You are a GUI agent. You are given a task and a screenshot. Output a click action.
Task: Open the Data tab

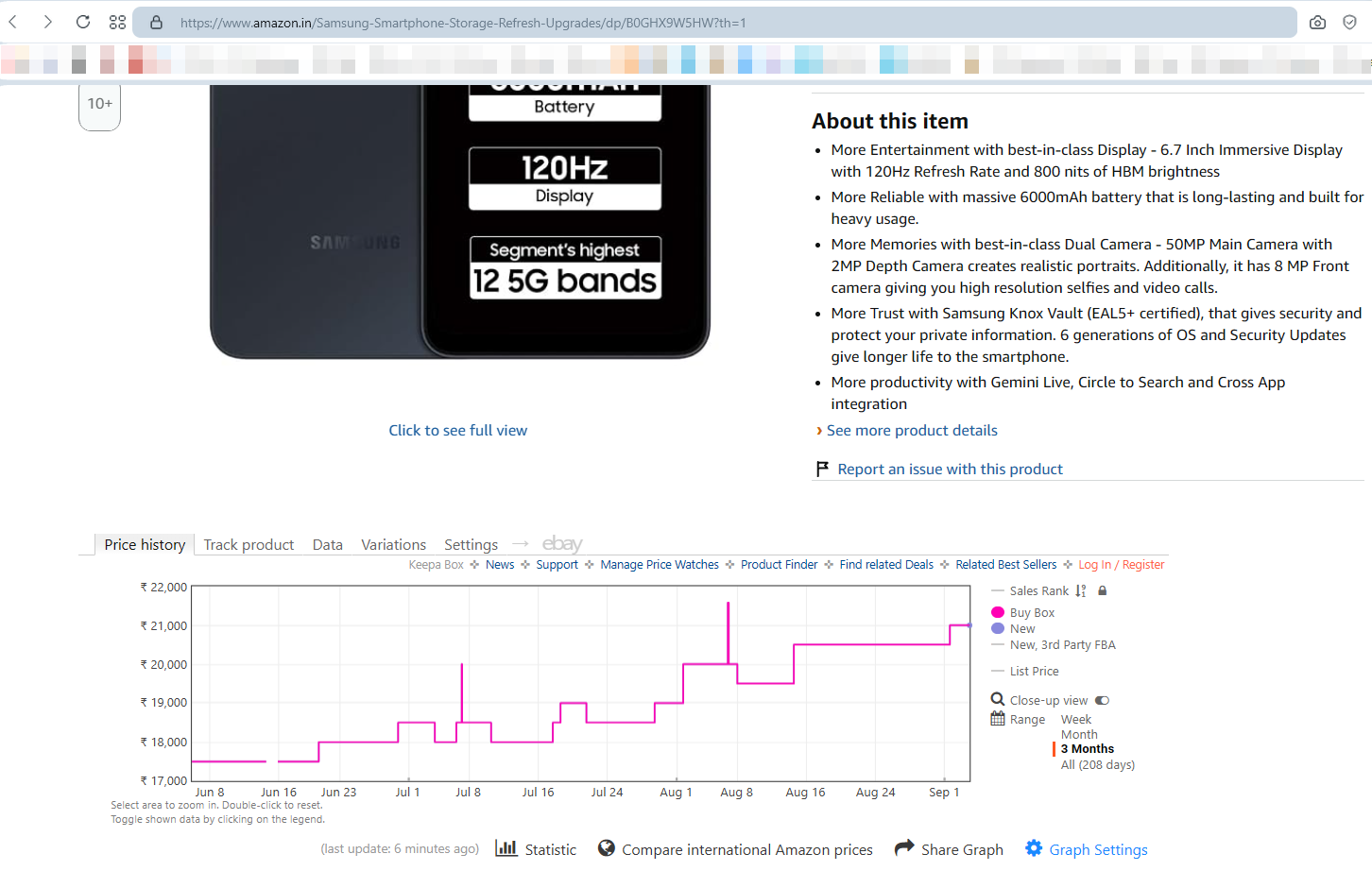tap(328, 544)
